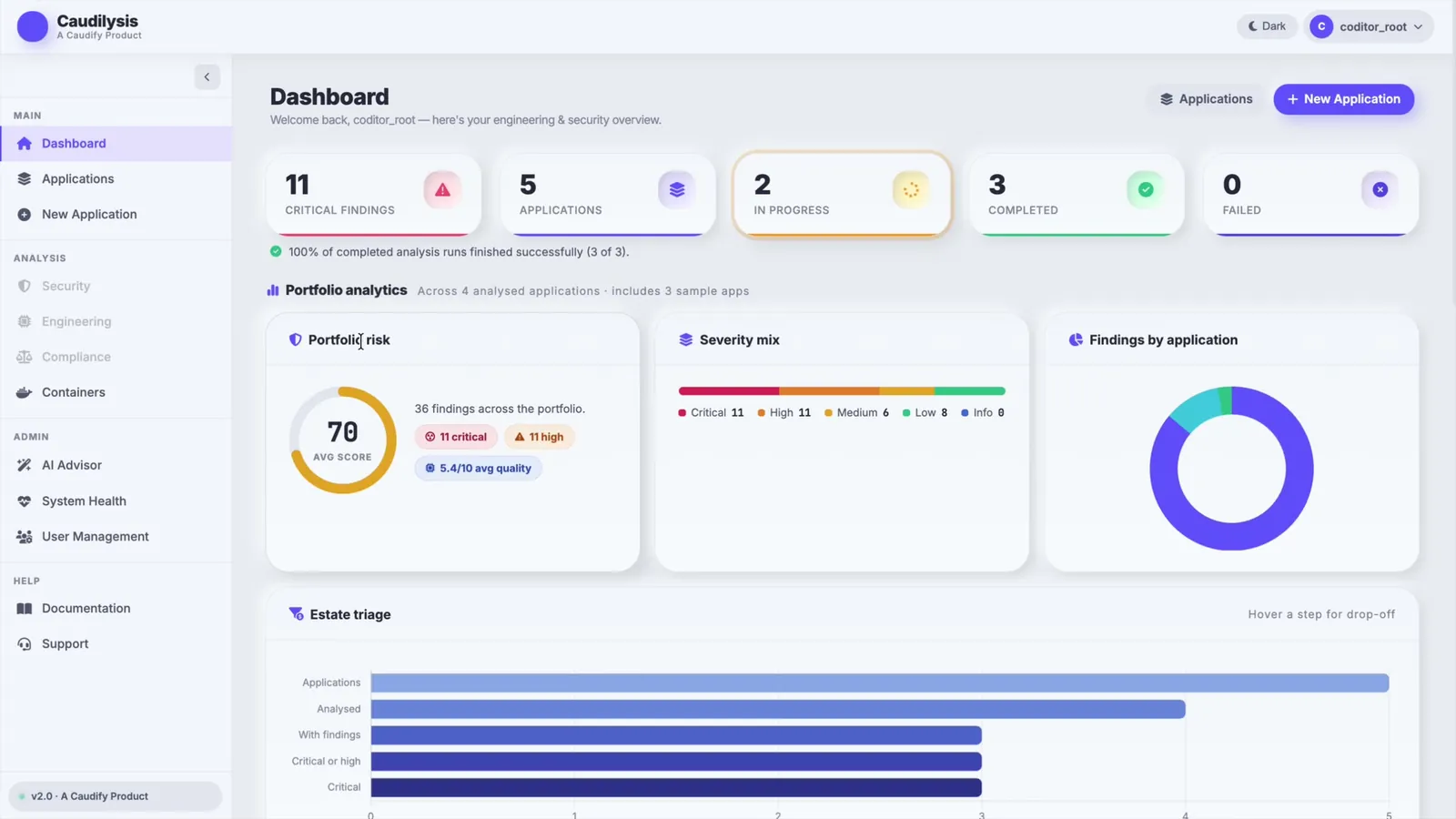Image resolution: width=1456 pixels, height=819 pixels.
Task: Click the Completed green checkmark icon
Action: (1146, 190)
